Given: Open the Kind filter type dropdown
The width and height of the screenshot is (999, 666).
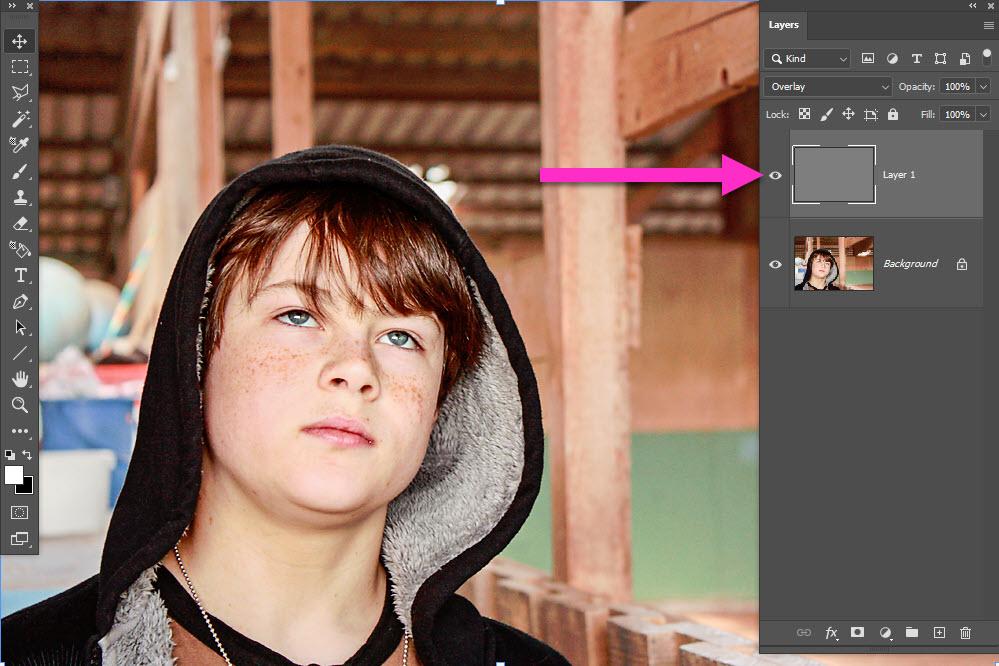Looking at the screenshot, I should coord(807,59).
